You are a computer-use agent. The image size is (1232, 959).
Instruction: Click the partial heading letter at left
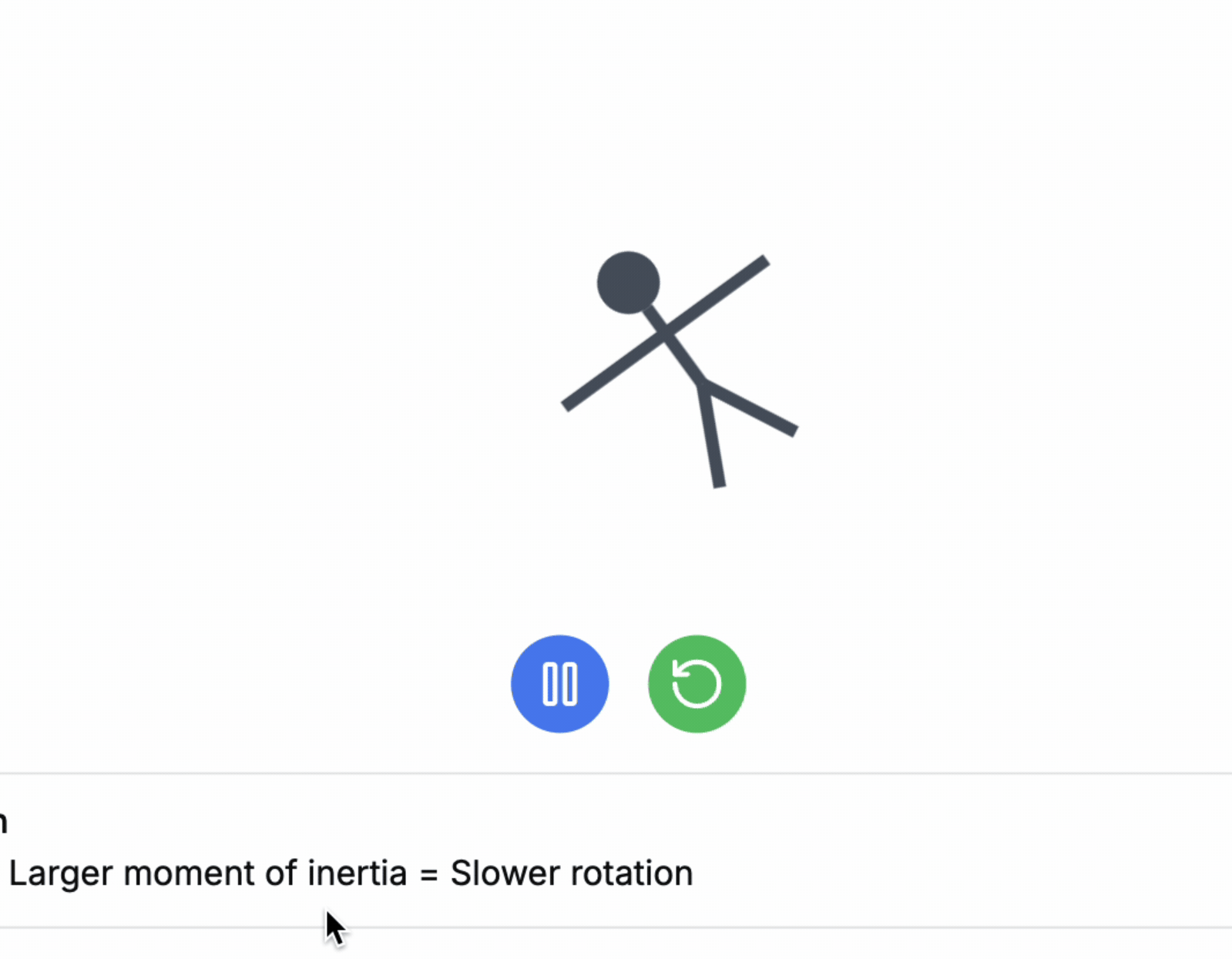pyautogui.click(x=4, y=823)
